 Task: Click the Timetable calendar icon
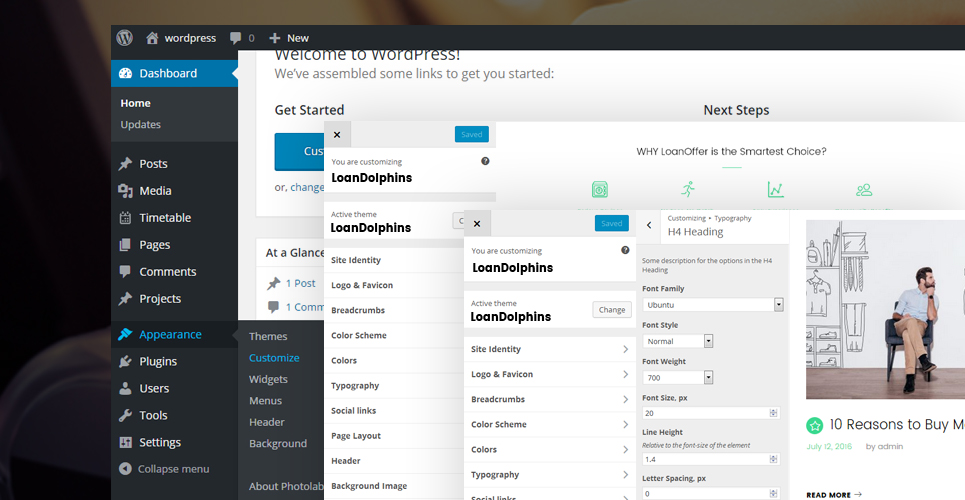coord(126,218)
